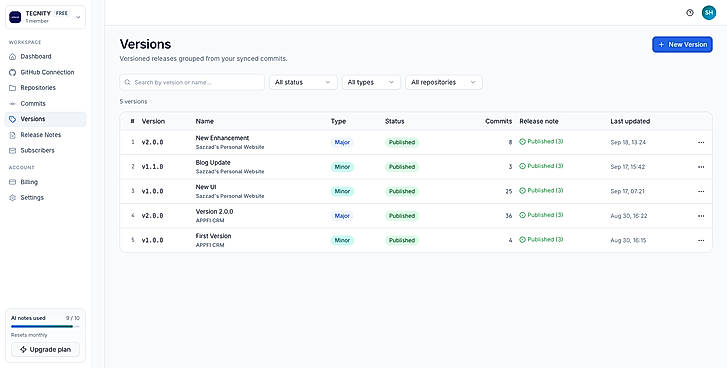Viewport: 727px width, 368px height.
Task: Click Minor type badge for Blog Update
Action: [342, 167]
